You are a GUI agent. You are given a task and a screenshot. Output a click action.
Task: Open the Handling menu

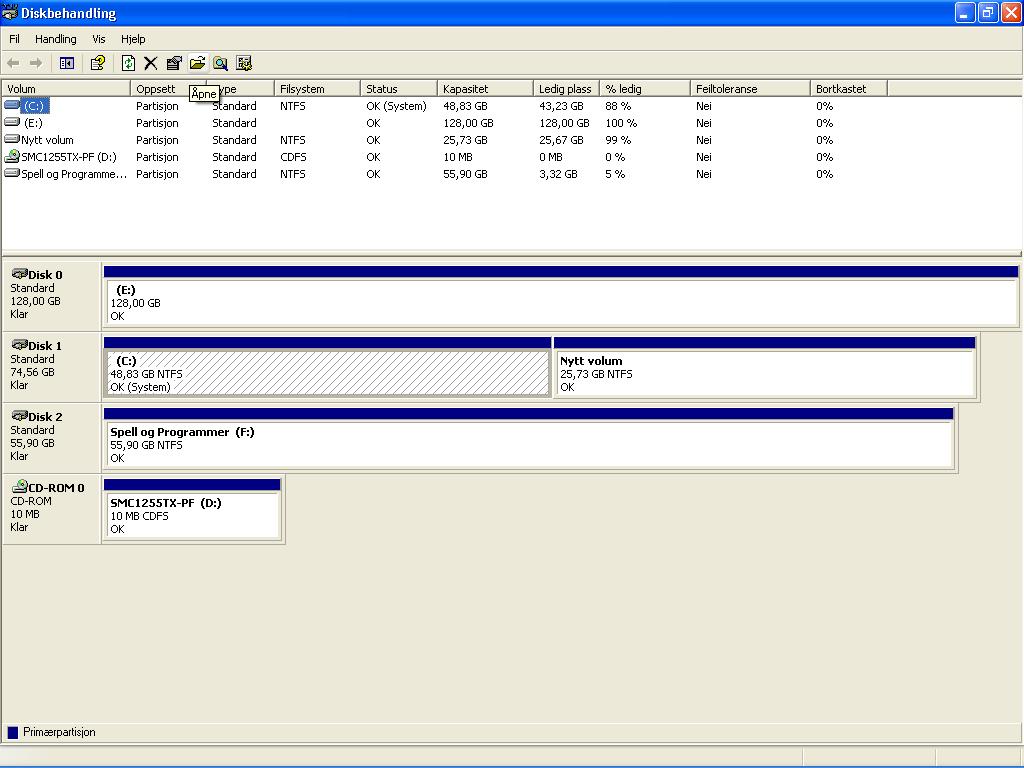56,39
